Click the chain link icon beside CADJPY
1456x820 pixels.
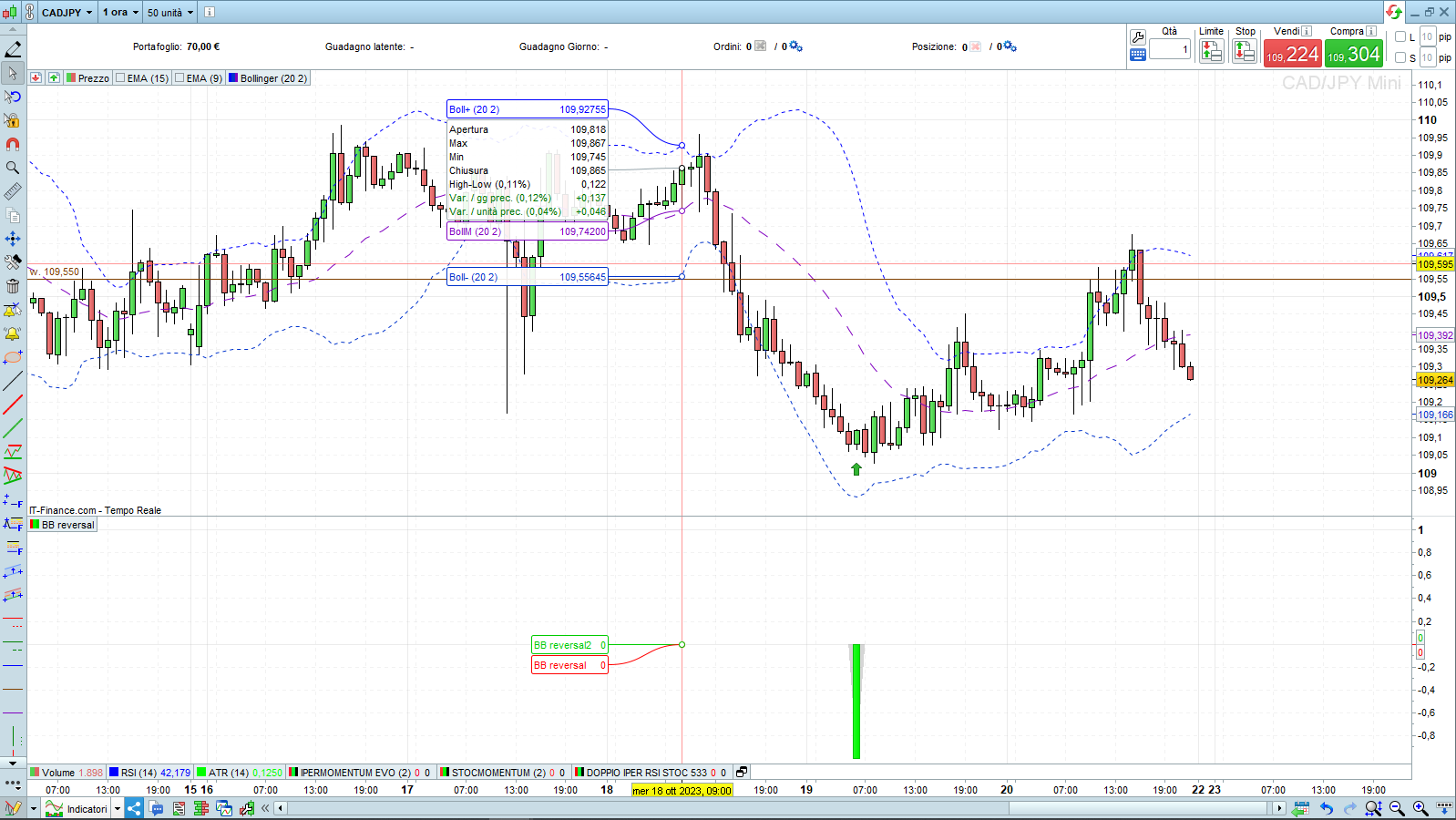click(29, 12)
